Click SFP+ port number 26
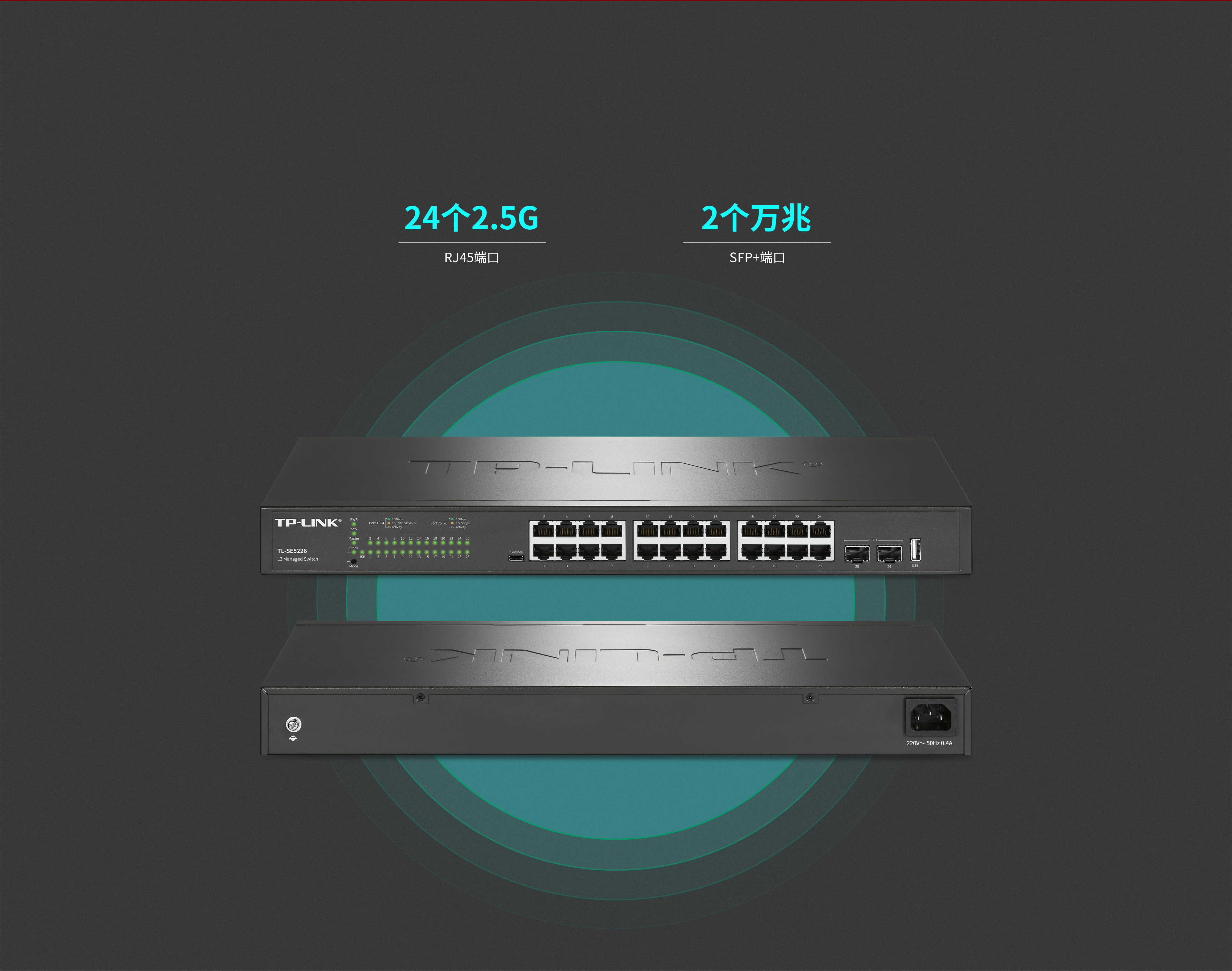The height and width of the screenshot is (971, 1232). [889, 553]
